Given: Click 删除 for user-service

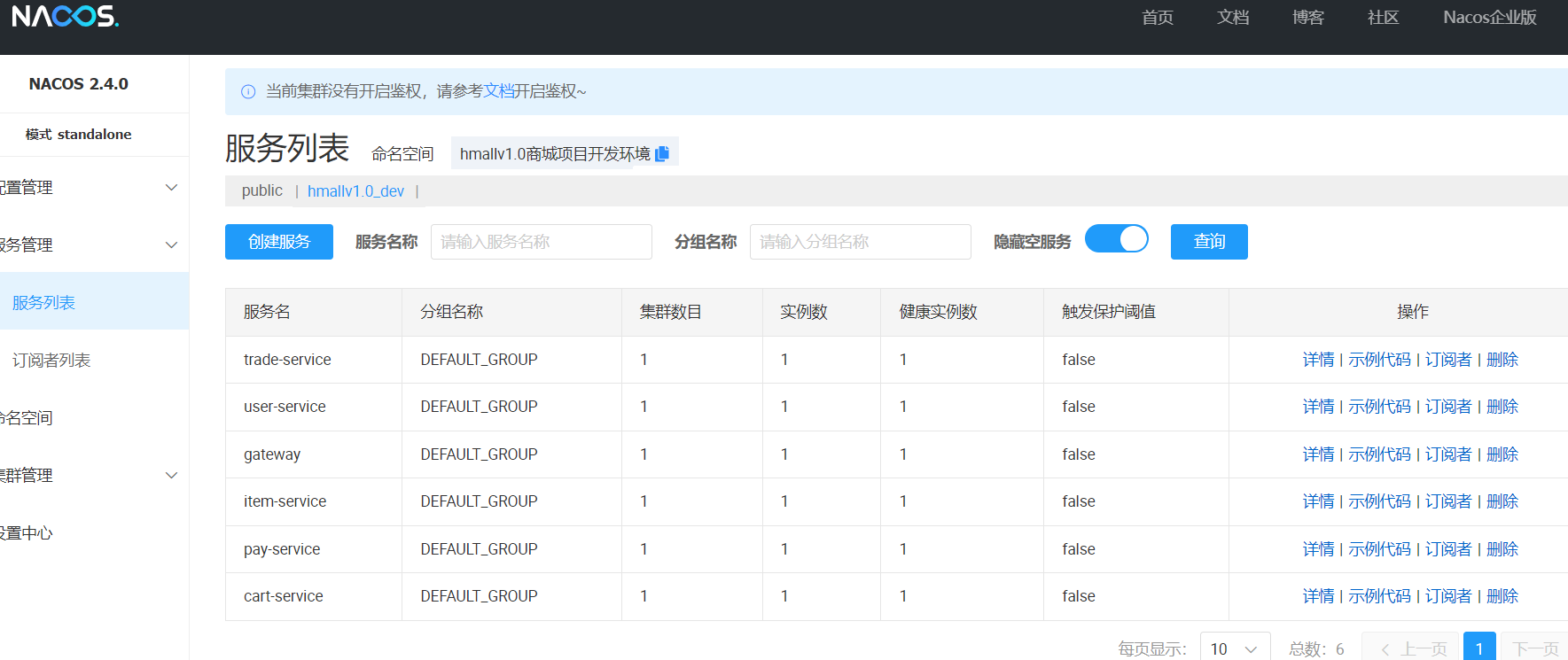Looking at the screenshot, I should (1502, 407).
